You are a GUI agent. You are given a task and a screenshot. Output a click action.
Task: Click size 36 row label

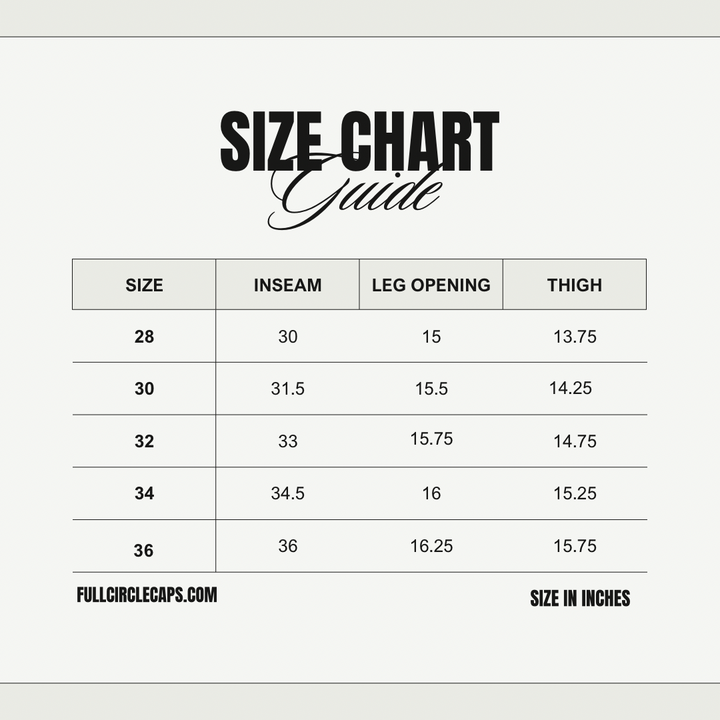pyautogui.click(x=144, y=550)
